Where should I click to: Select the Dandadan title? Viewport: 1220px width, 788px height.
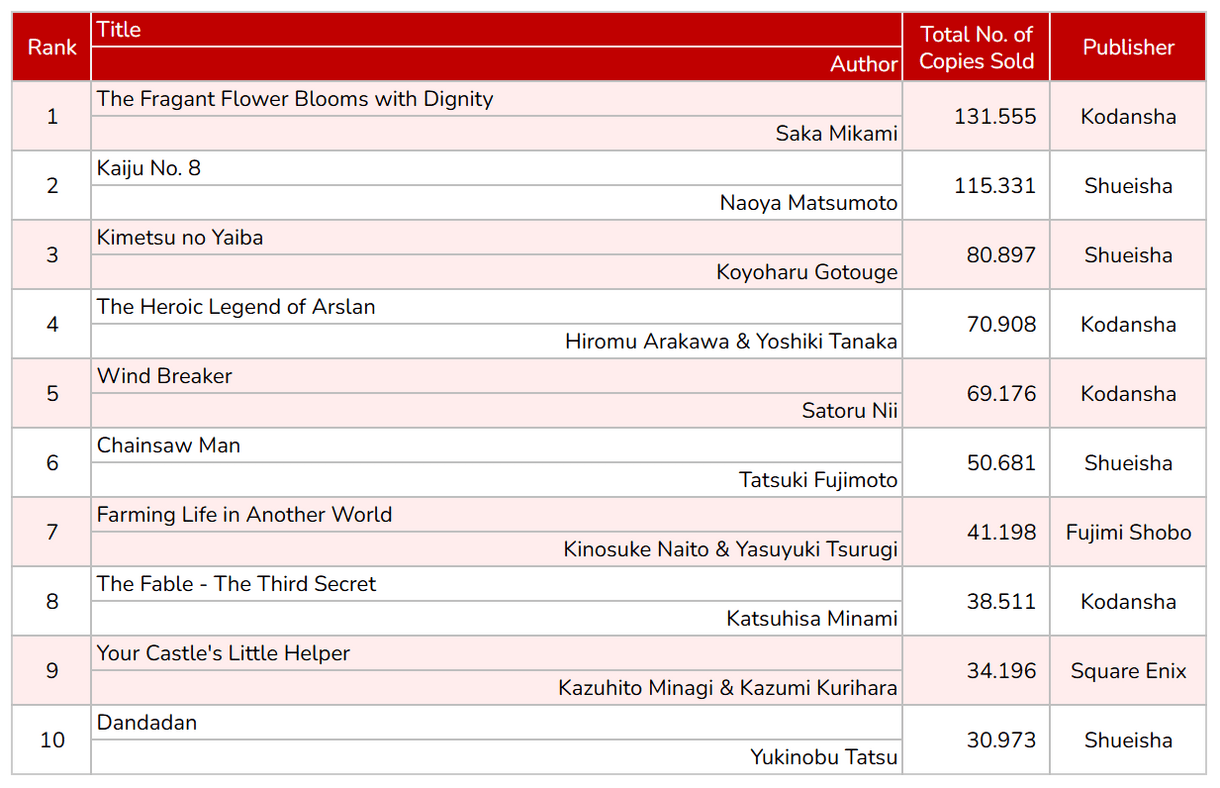[x=147, y=722]
